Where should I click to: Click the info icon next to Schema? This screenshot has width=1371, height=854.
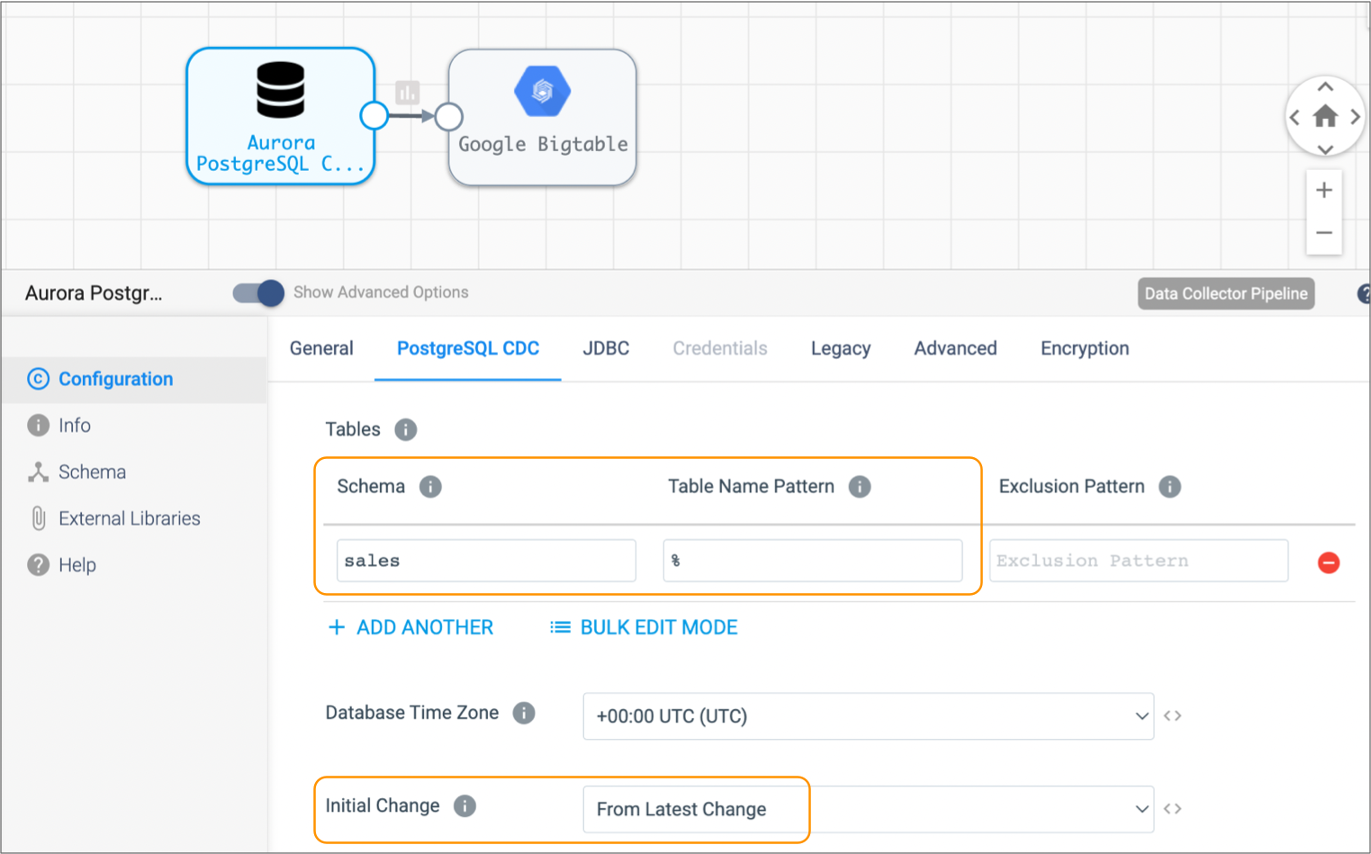[x=430, y=487]
